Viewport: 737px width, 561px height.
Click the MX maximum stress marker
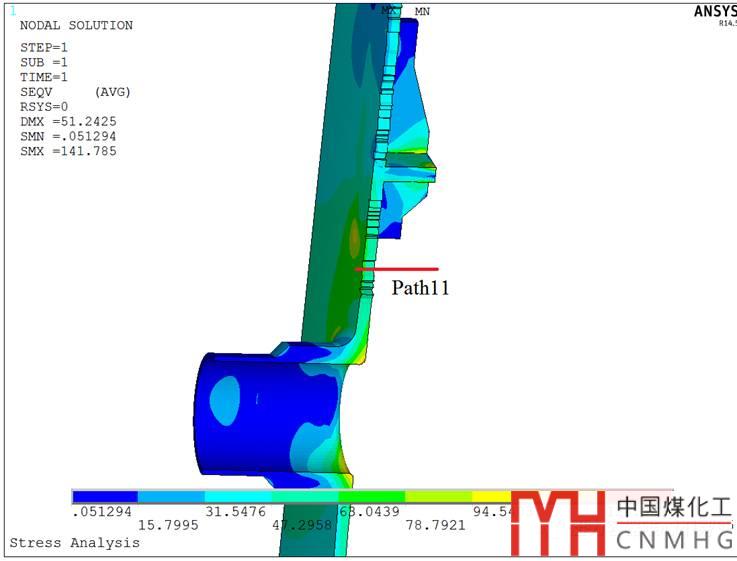point(388,11)
